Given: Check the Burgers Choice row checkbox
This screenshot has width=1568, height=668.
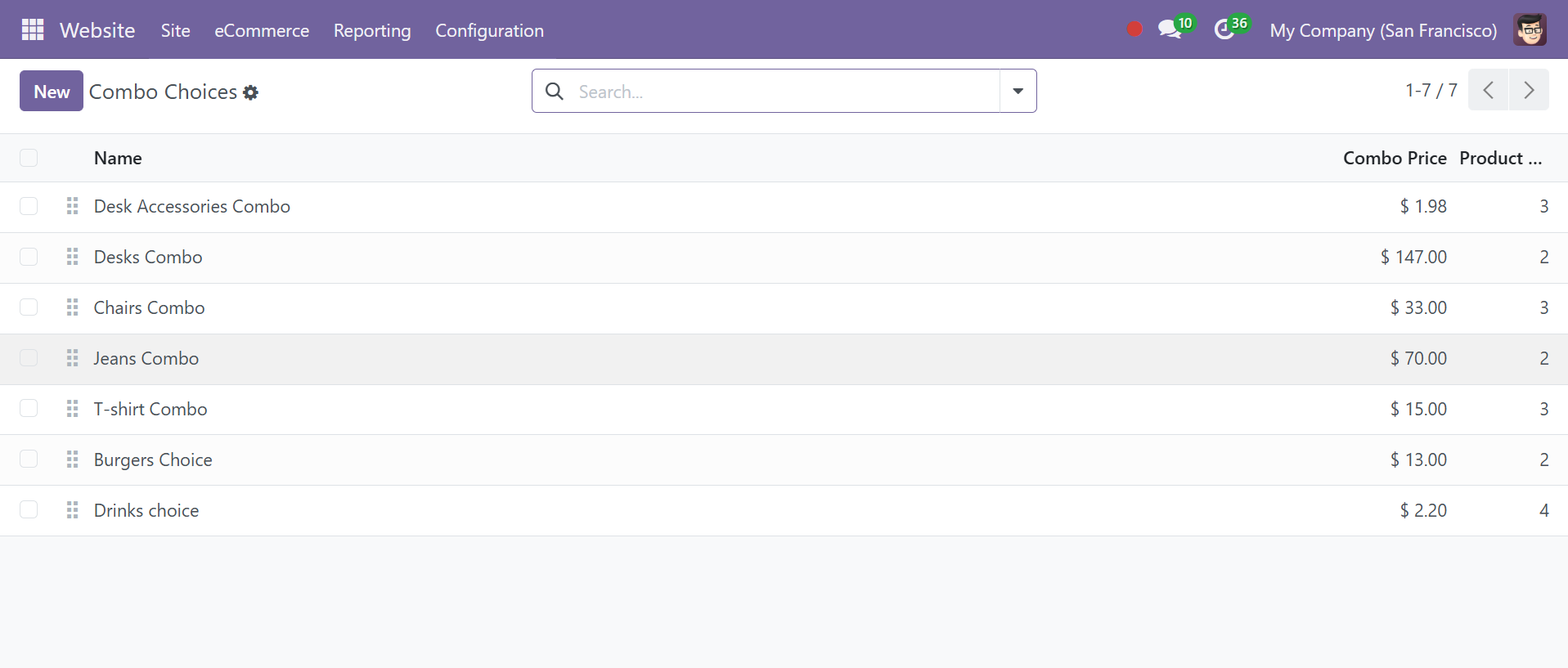Looking at the screenshot, I should click(x=29, y=460).
